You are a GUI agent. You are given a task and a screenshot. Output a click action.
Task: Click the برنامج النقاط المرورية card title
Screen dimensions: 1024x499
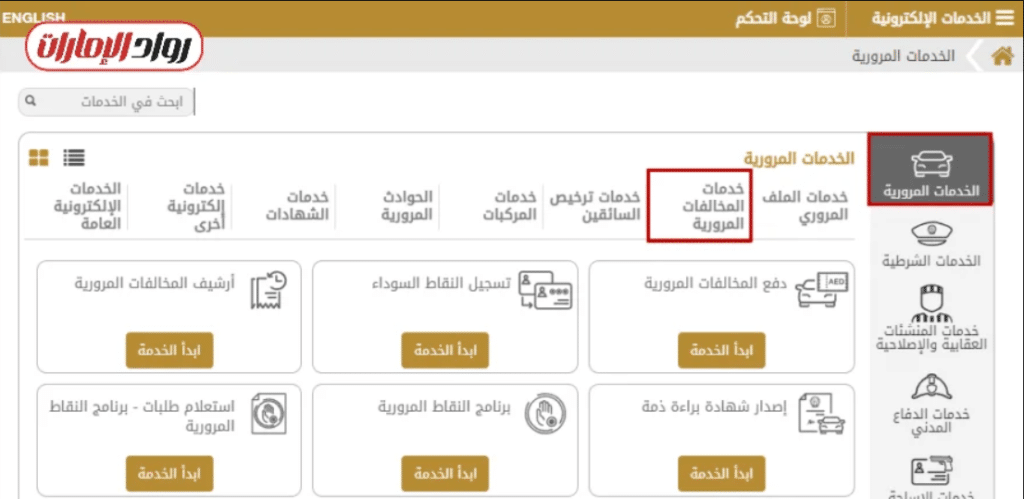(x=444, y=407)
